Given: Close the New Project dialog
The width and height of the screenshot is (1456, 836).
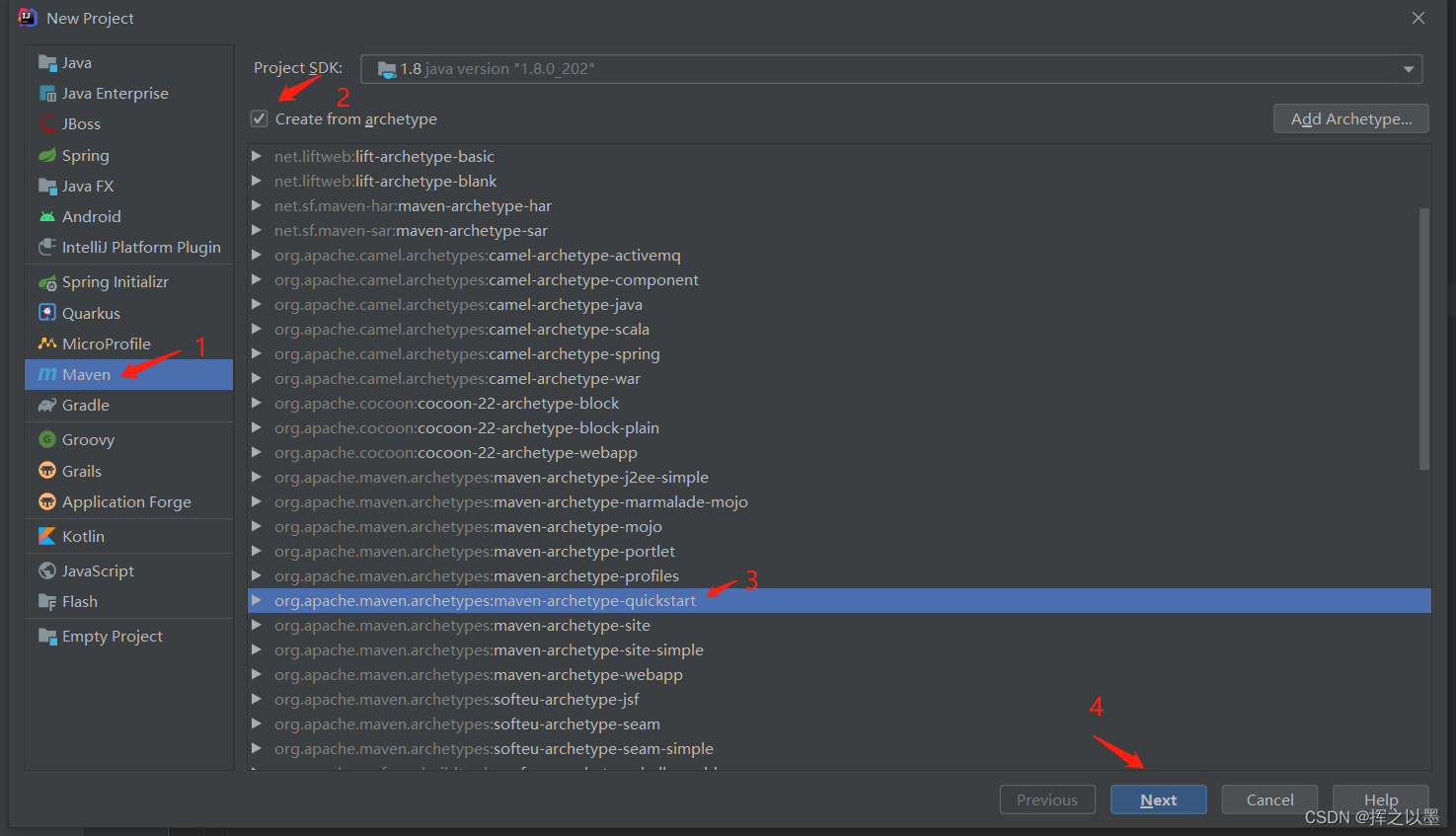Looking at the screenshot, I should coord(1418,18).
